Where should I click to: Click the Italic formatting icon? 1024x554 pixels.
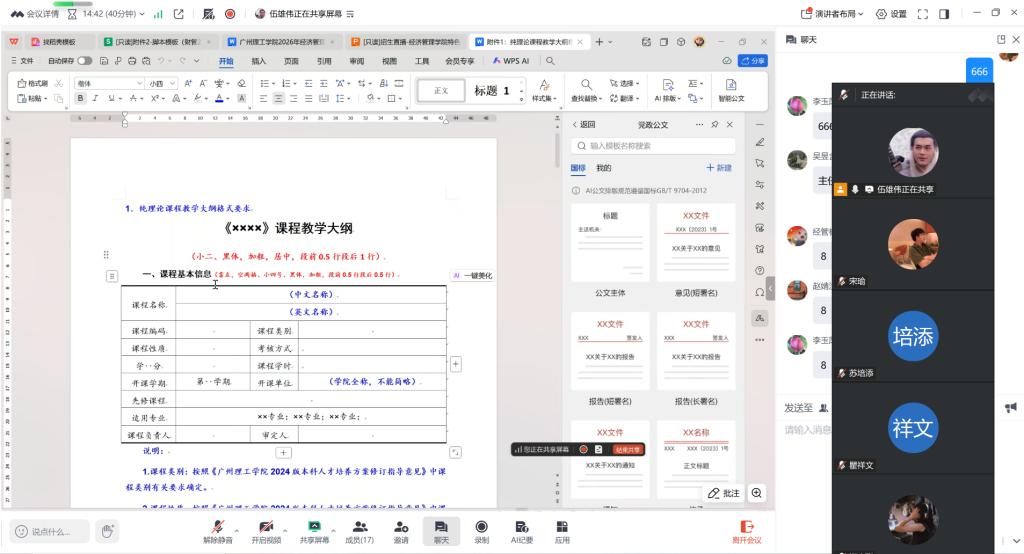point(96,99)
